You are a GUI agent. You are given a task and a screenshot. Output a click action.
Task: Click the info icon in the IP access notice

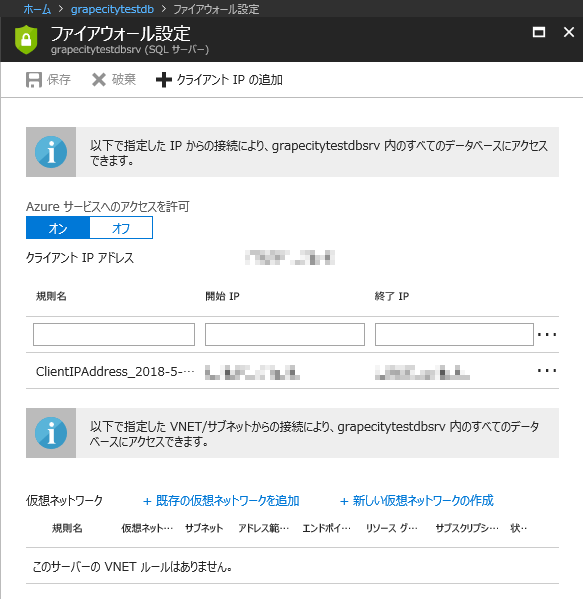51,152
